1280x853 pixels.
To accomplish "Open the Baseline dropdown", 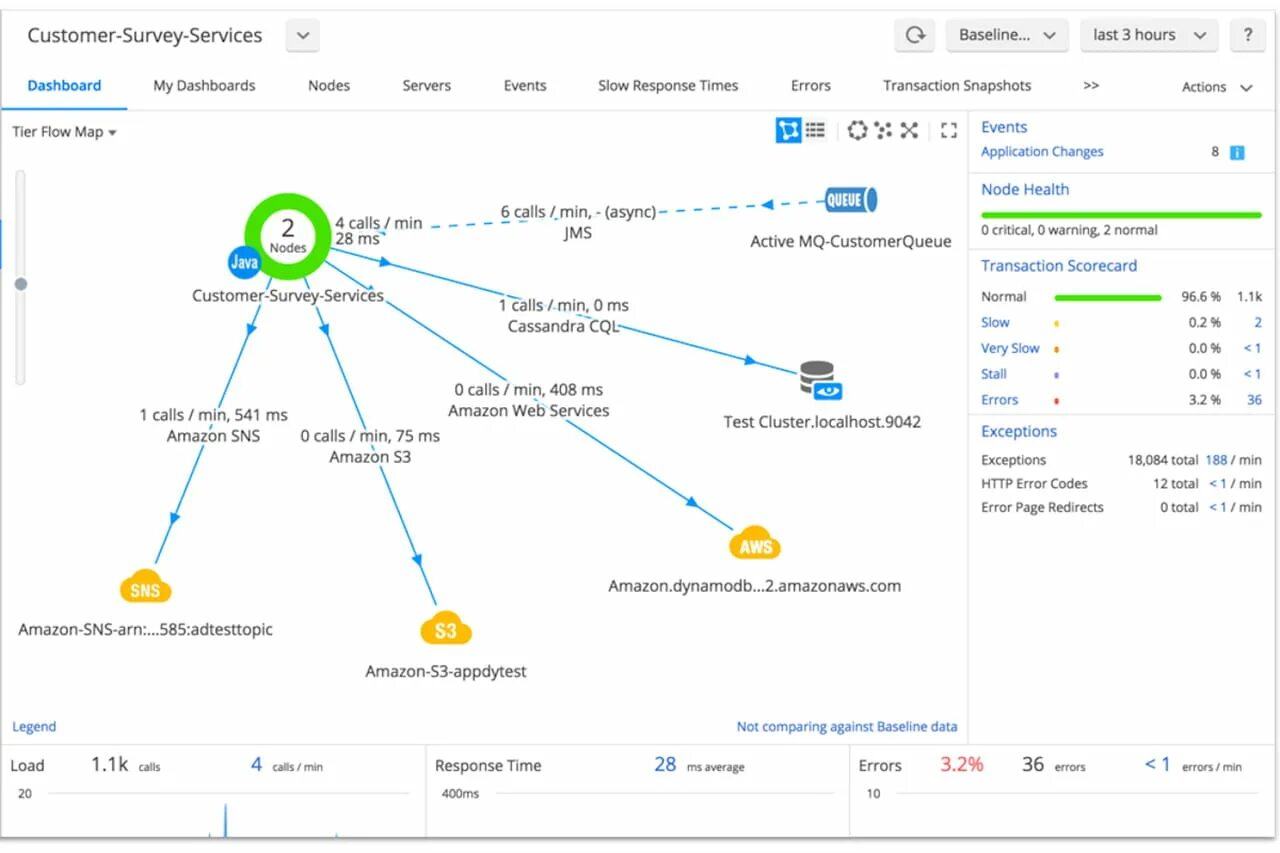I will 1007,35.
